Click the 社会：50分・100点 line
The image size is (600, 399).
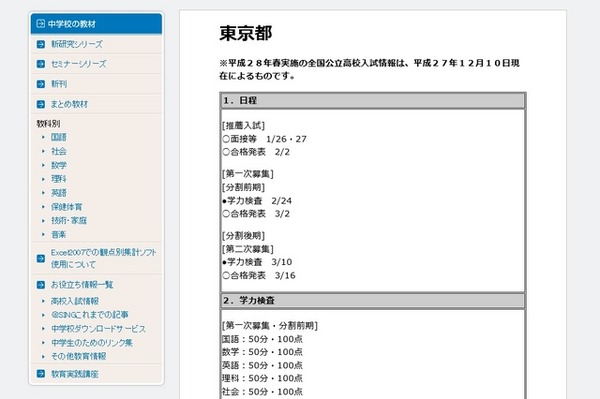(262, 392)
